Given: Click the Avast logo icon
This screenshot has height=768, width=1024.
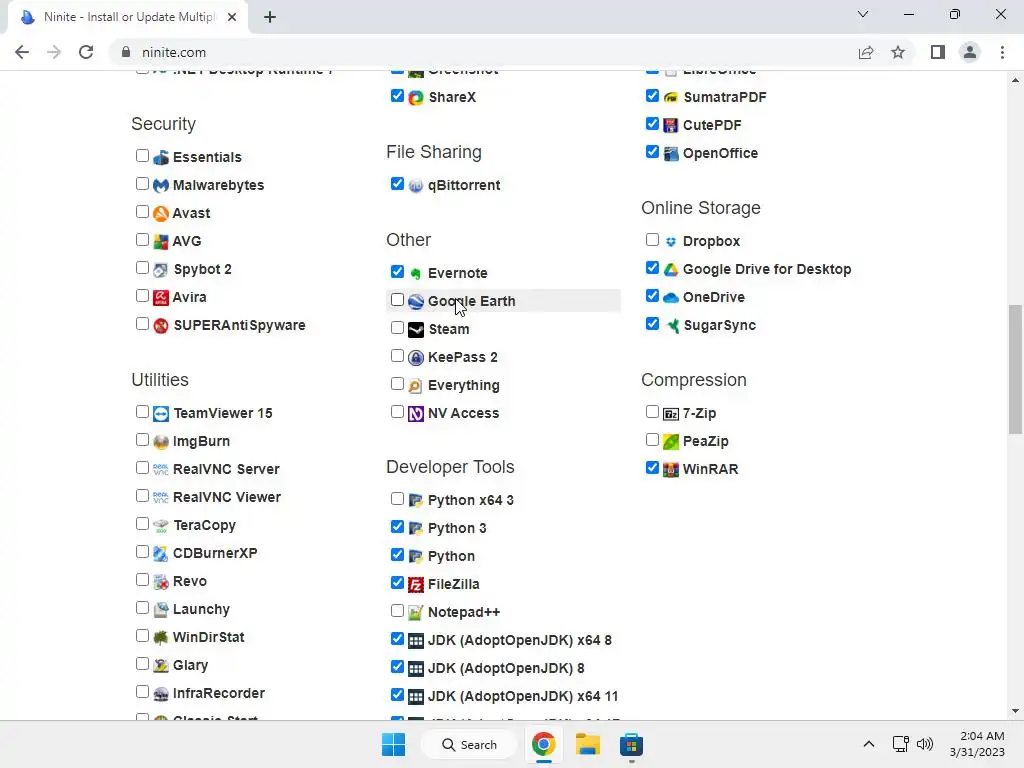Looking at the screenshot, I should click(161, 214).
